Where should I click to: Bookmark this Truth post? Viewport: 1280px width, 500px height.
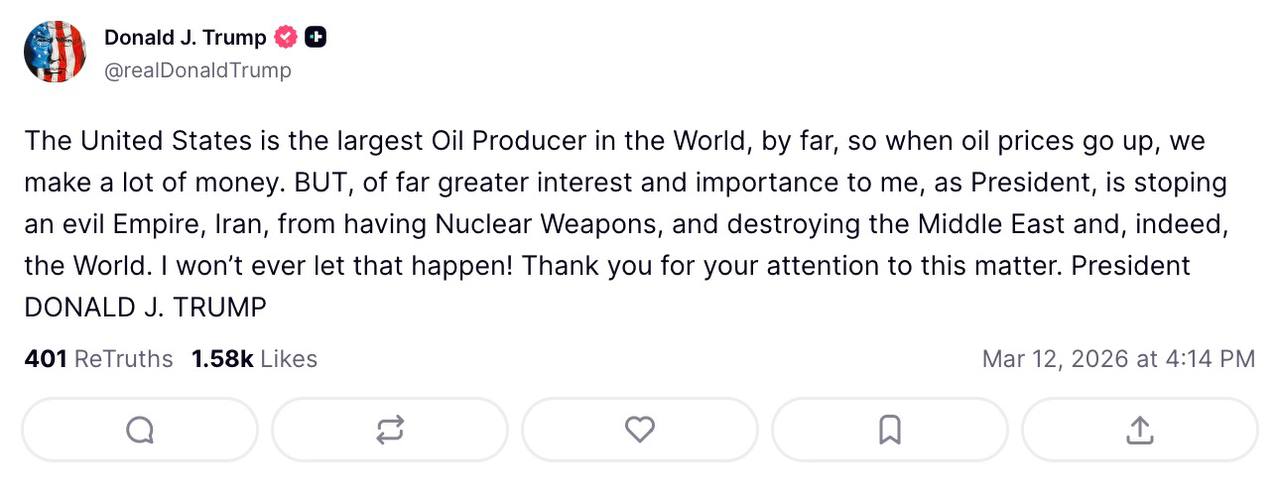click(889, 430)
